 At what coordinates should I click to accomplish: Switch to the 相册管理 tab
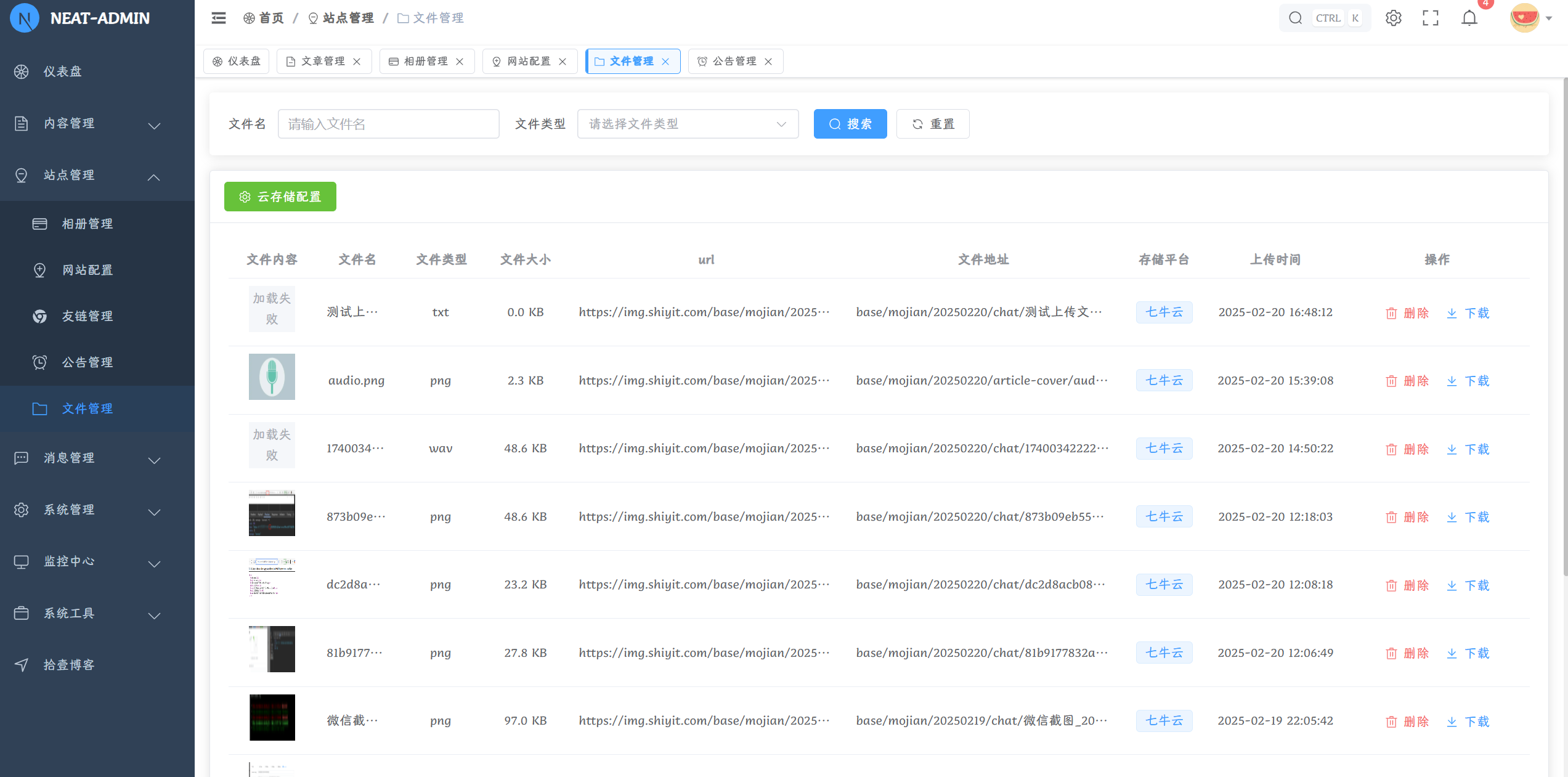point(425,62)
